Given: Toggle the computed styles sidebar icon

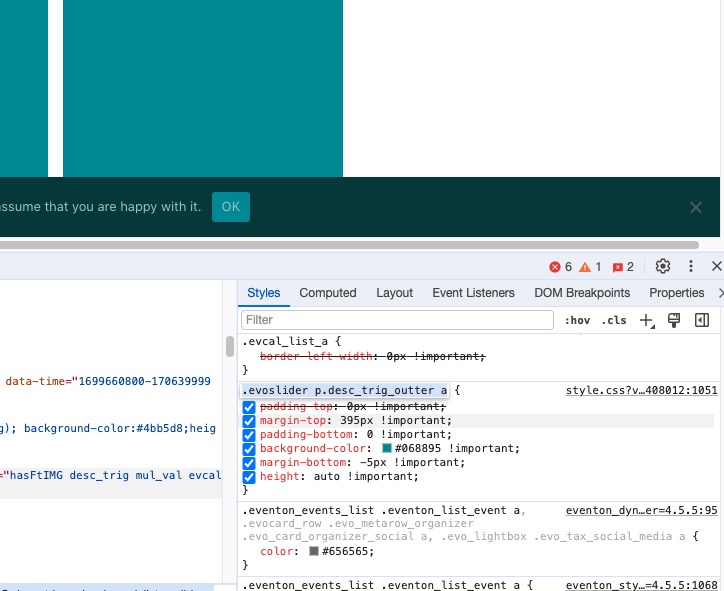Looking at the screenshot, I should click(702, 320).
